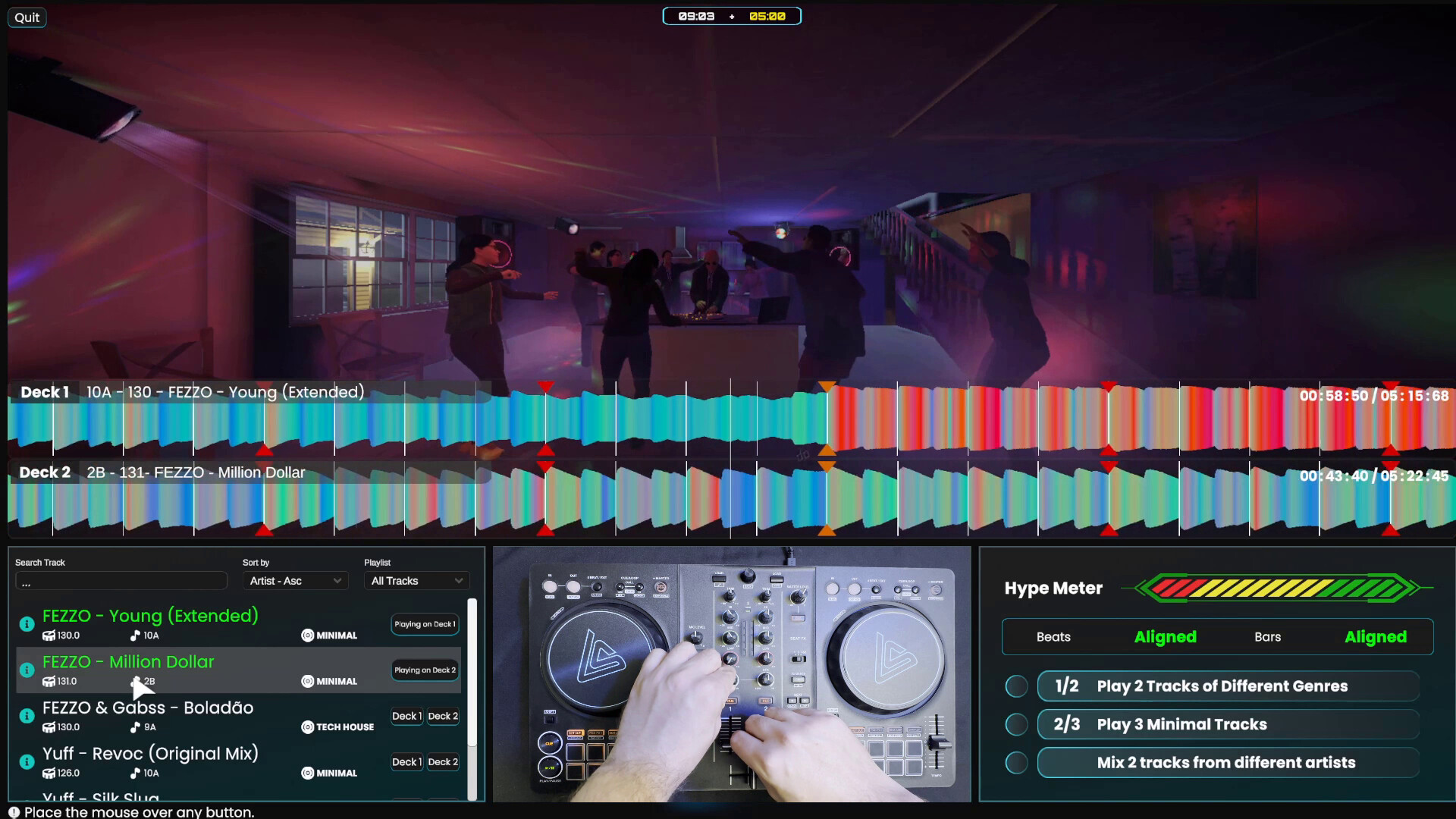Click the MINIMAL genre vinyl icon on Million Dollar
This screenshot has height=819, width=1456.
307,680
